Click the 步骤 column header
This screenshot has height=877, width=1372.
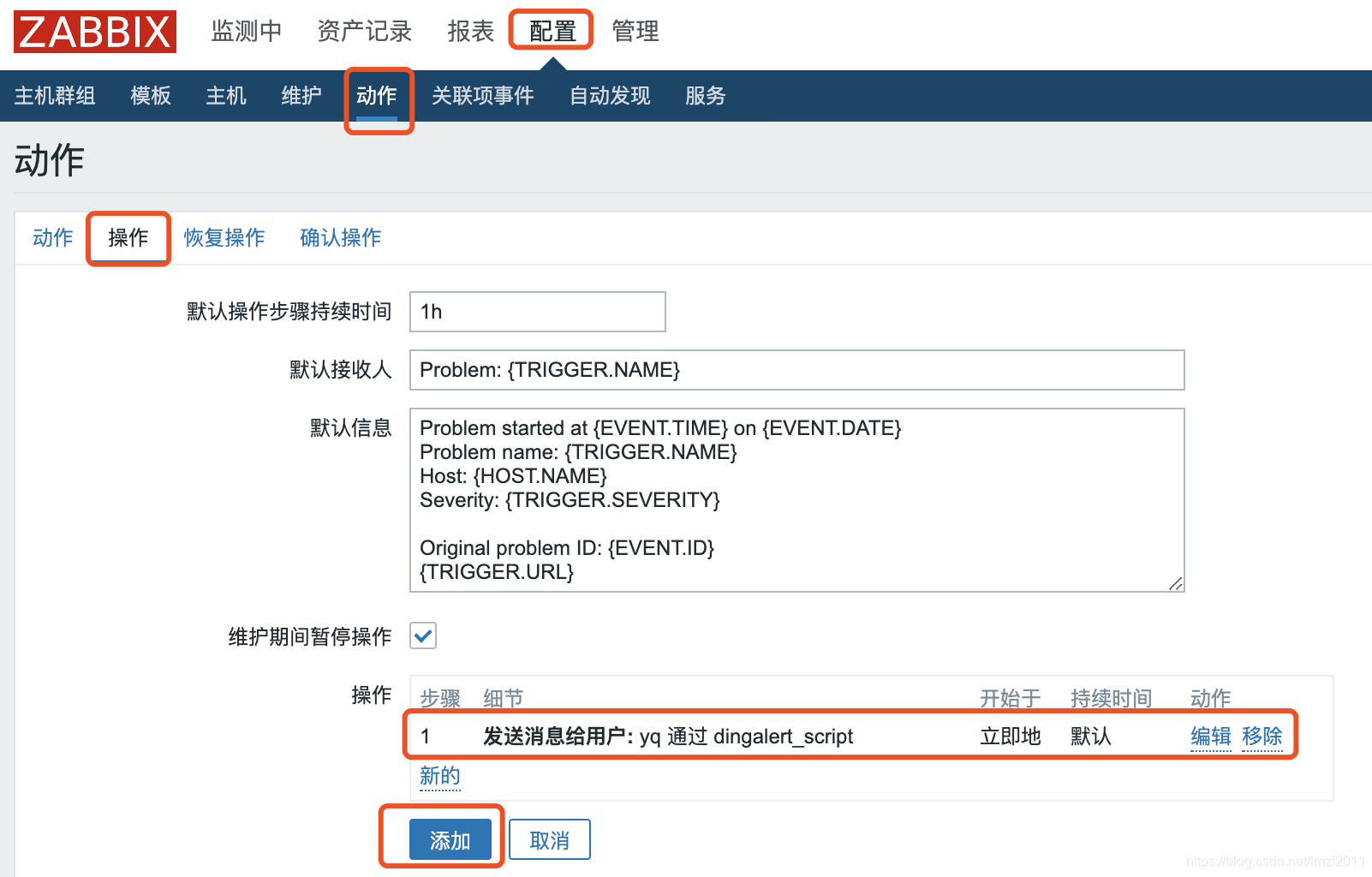[440, 699]
